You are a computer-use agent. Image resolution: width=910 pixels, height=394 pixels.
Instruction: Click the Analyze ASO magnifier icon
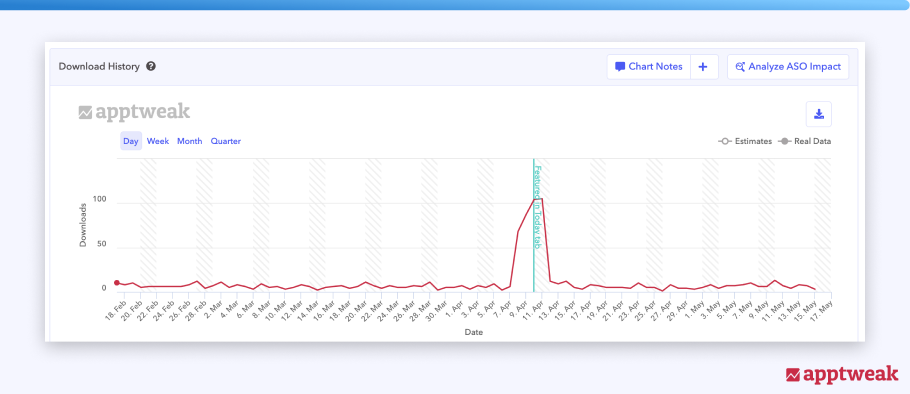[740, 67]
